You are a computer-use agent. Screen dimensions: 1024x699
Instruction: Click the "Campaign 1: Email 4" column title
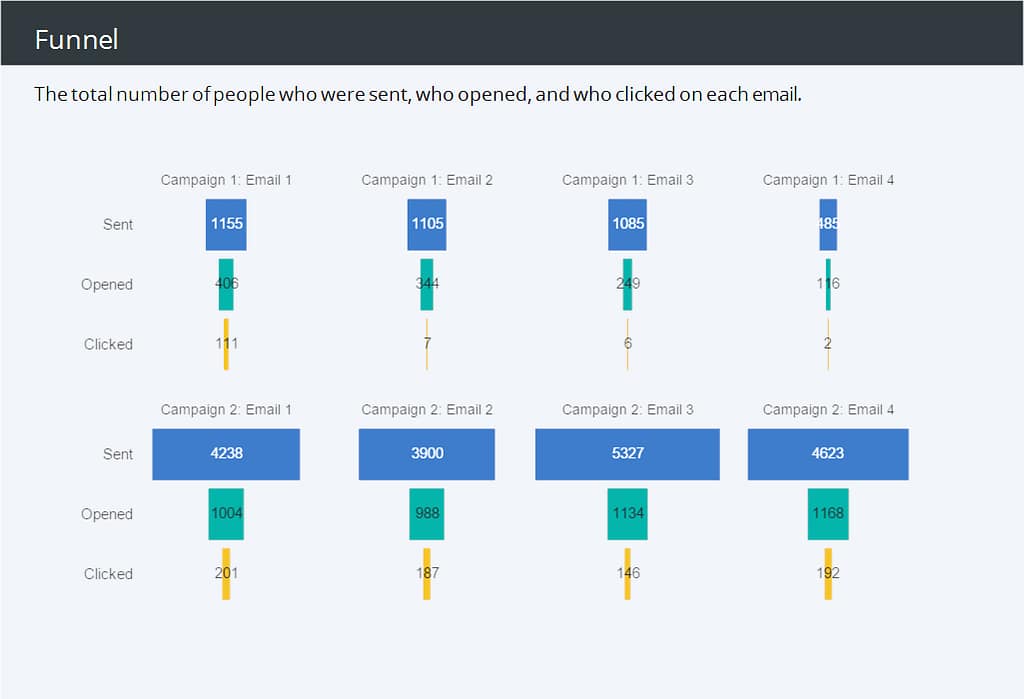pyautogui.click(x=828, y=180)
